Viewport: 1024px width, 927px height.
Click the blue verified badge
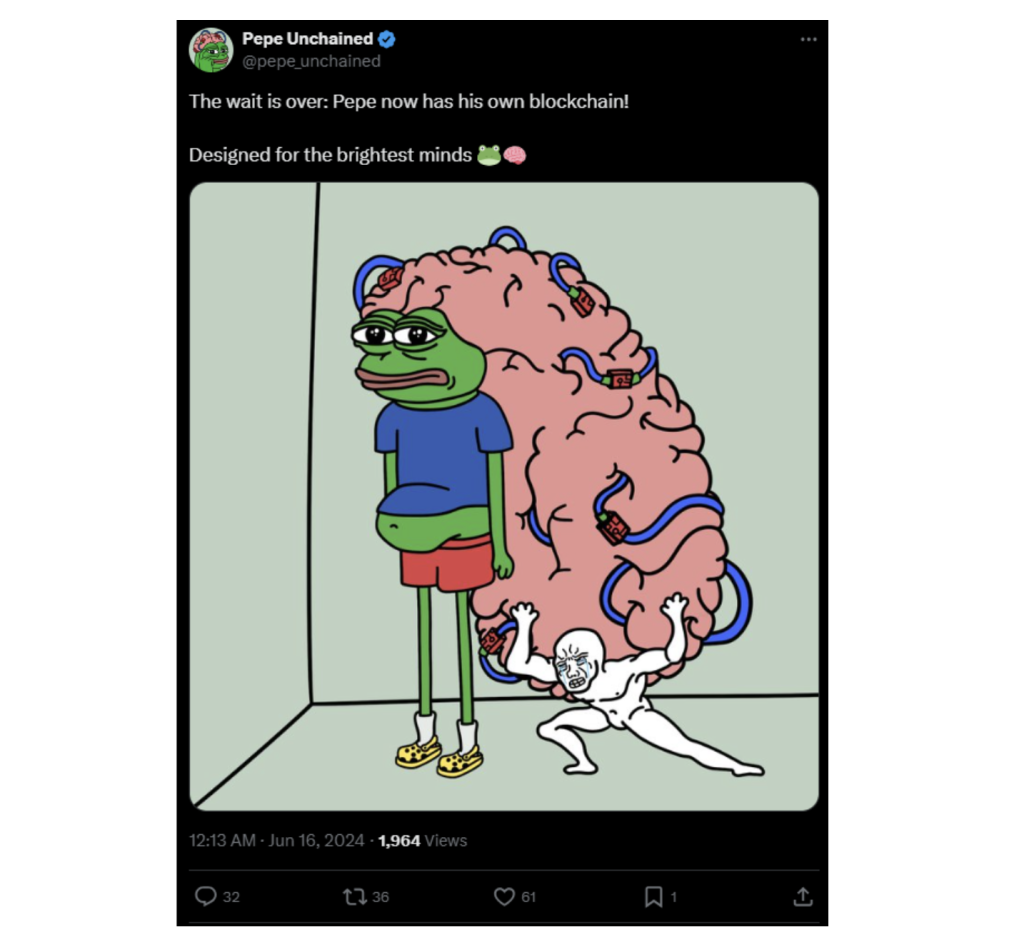pyautogui.click(x=387, y=39)
